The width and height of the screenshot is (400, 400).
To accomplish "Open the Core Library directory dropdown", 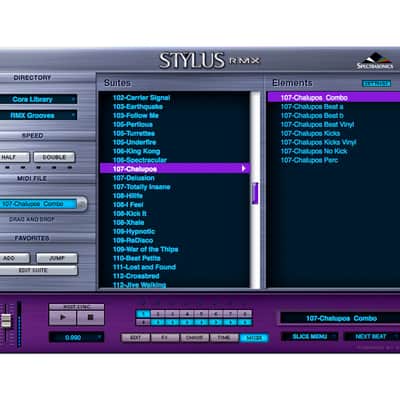I will coord(38,99).
